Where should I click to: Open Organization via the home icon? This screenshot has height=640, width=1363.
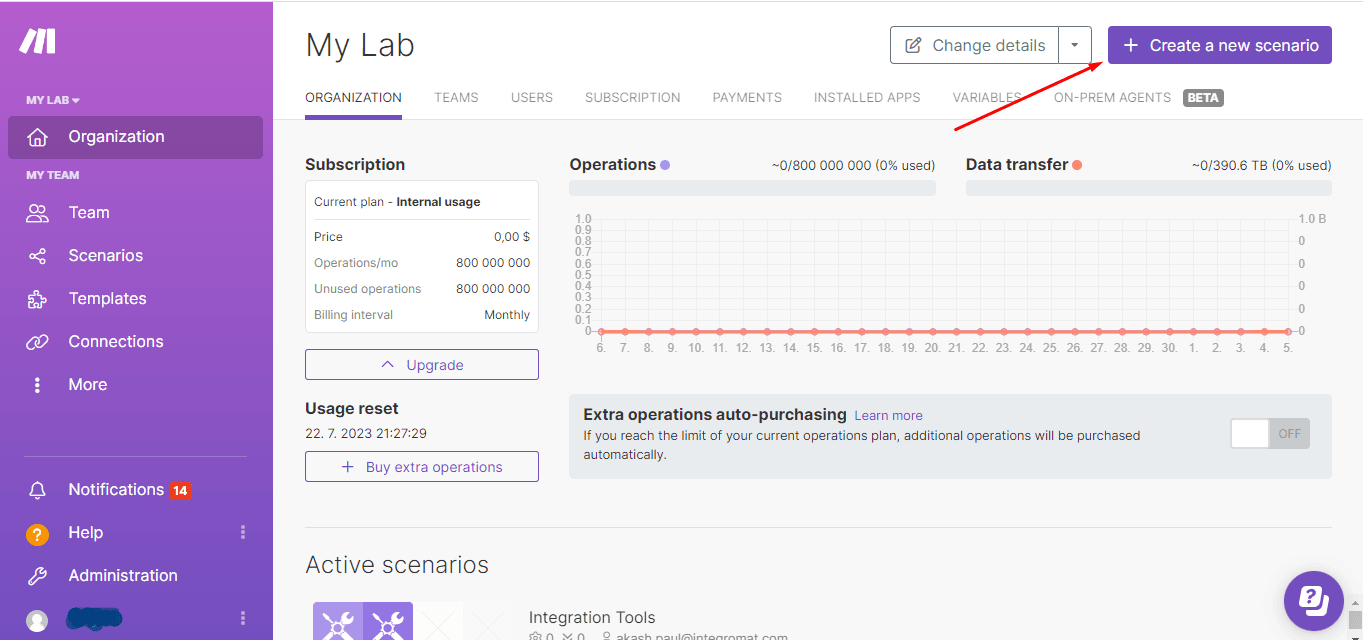[x=38, y=136]
